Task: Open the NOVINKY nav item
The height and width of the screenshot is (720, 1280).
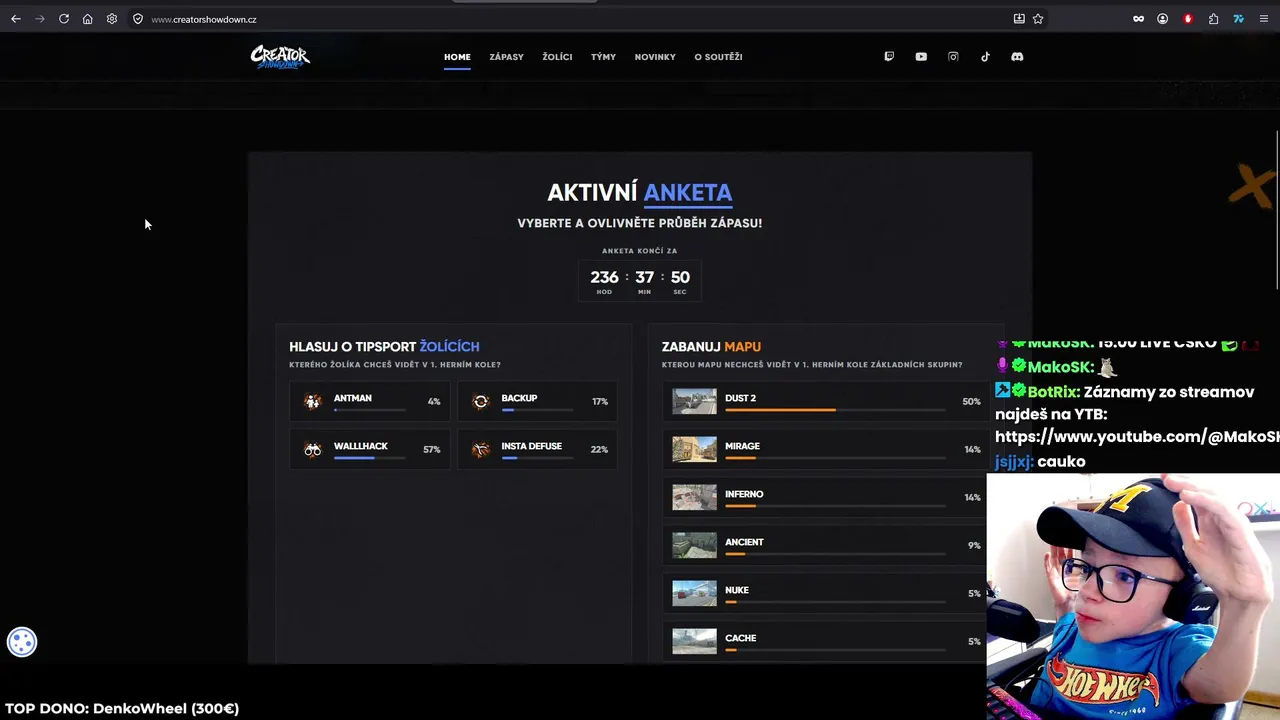Action: point(655,57)
